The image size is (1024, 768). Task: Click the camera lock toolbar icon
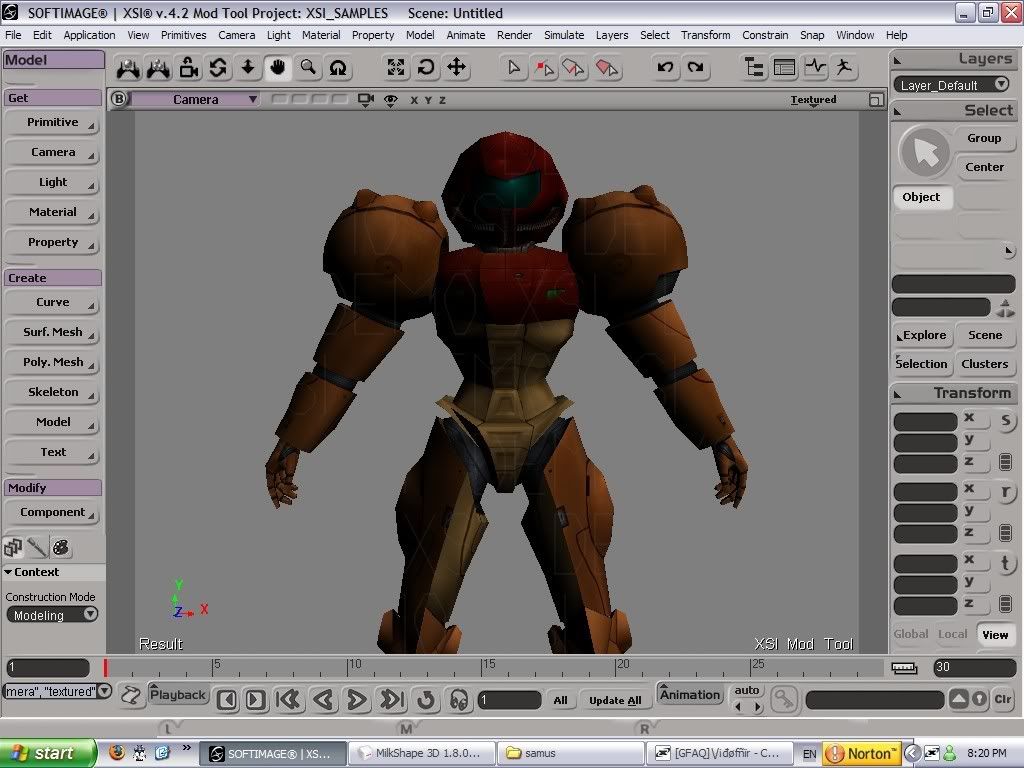pos(189,67)
